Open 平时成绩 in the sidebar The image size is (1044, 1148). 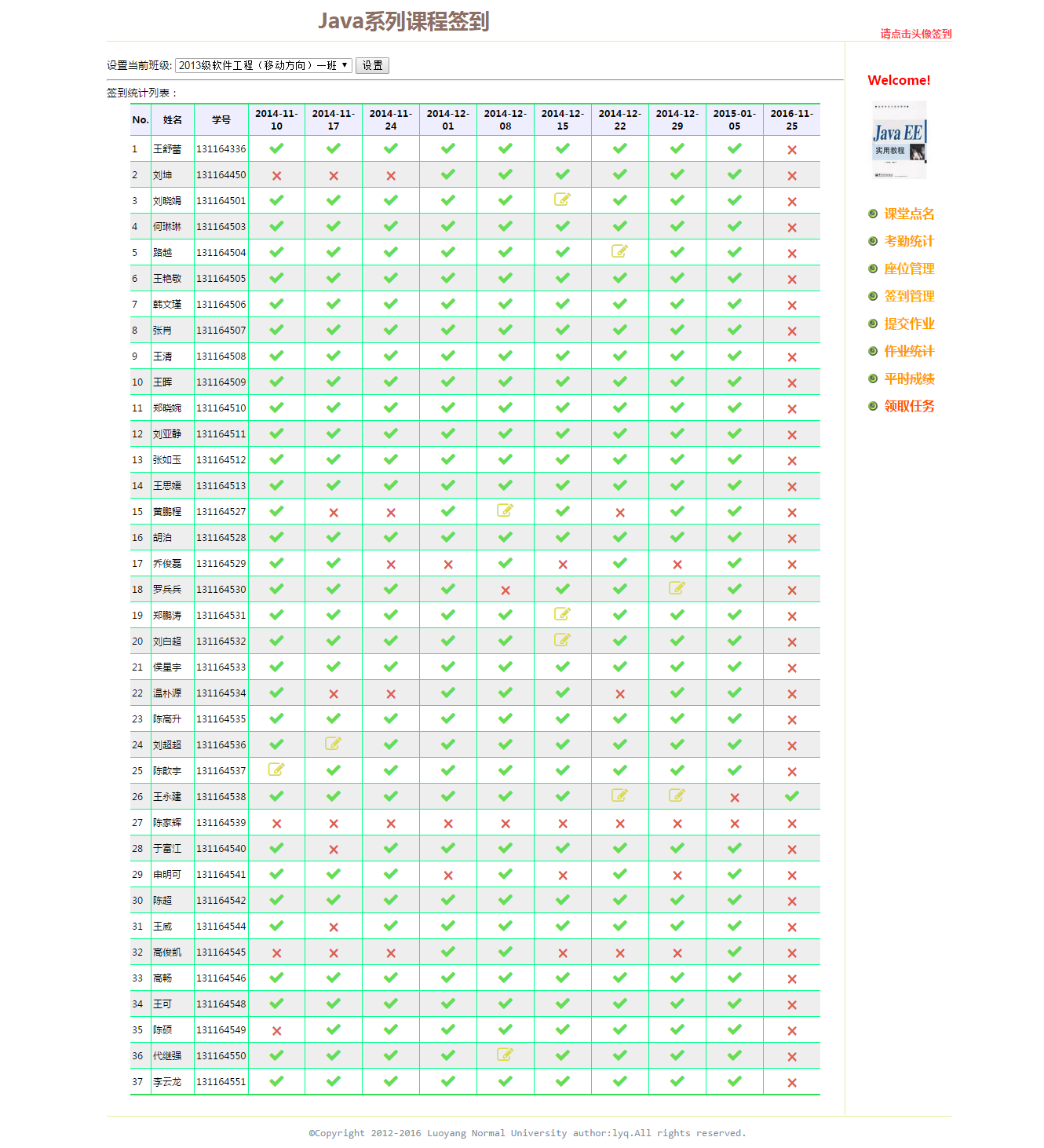[x=909, y=378]
